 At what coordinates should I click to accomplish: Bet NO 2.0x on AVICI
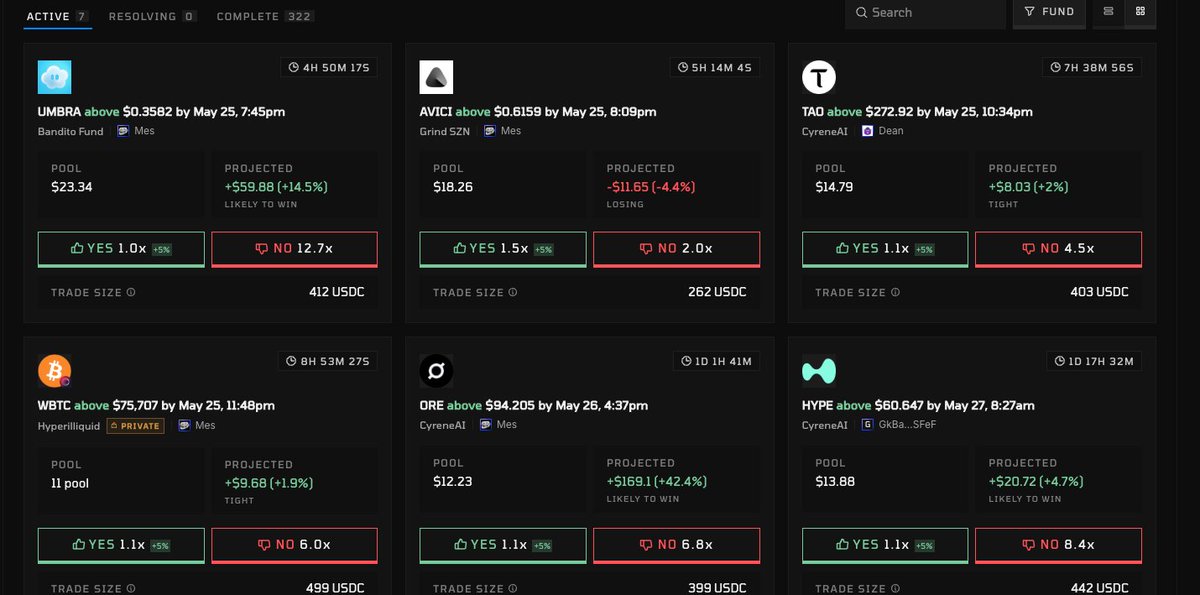[677, 249]
